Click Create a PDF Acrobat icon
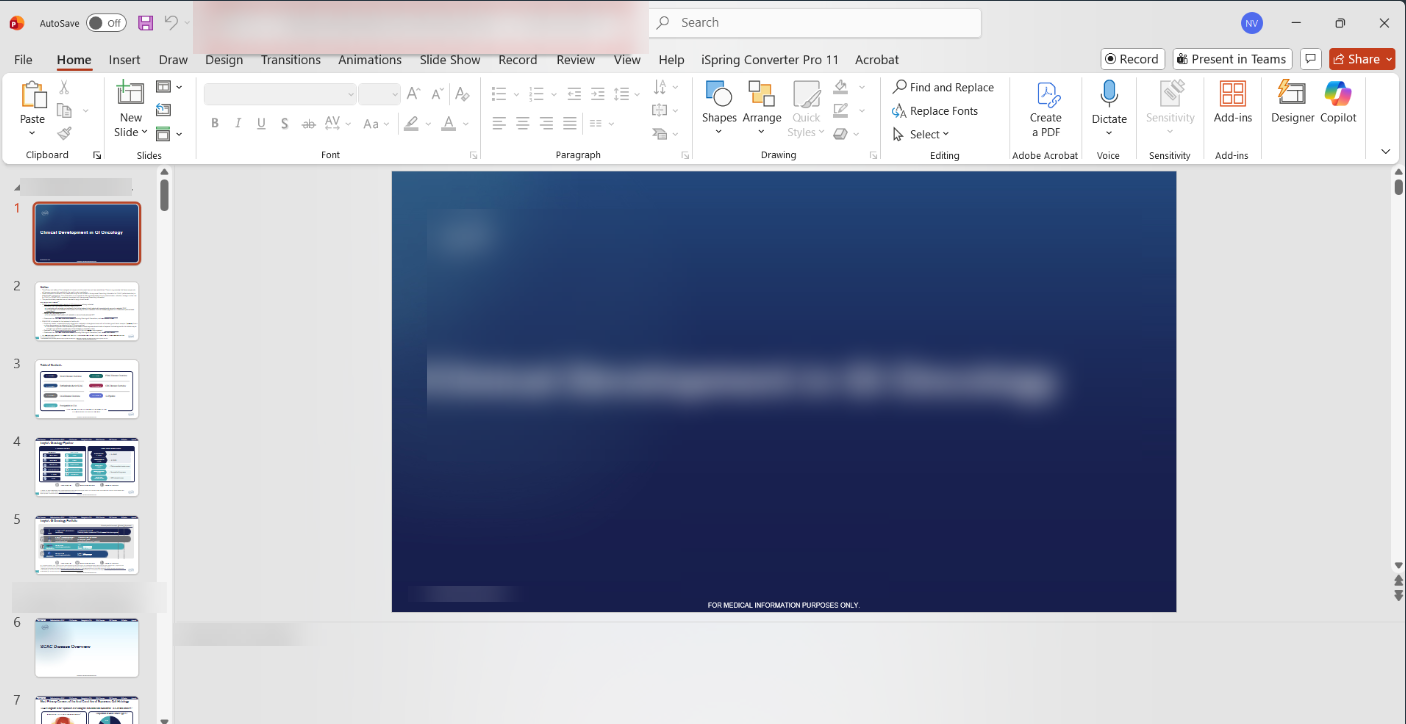The width and height of the screenshot is (1406, 724). click(1046, 109)
